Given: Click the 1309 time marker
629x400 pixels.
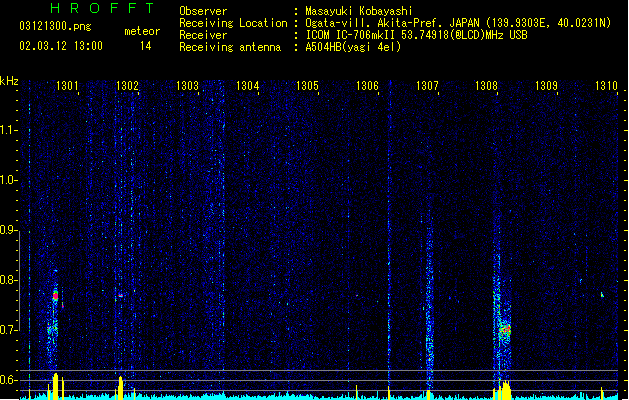Looking at the screenshot, I should (x=546, y=86).
